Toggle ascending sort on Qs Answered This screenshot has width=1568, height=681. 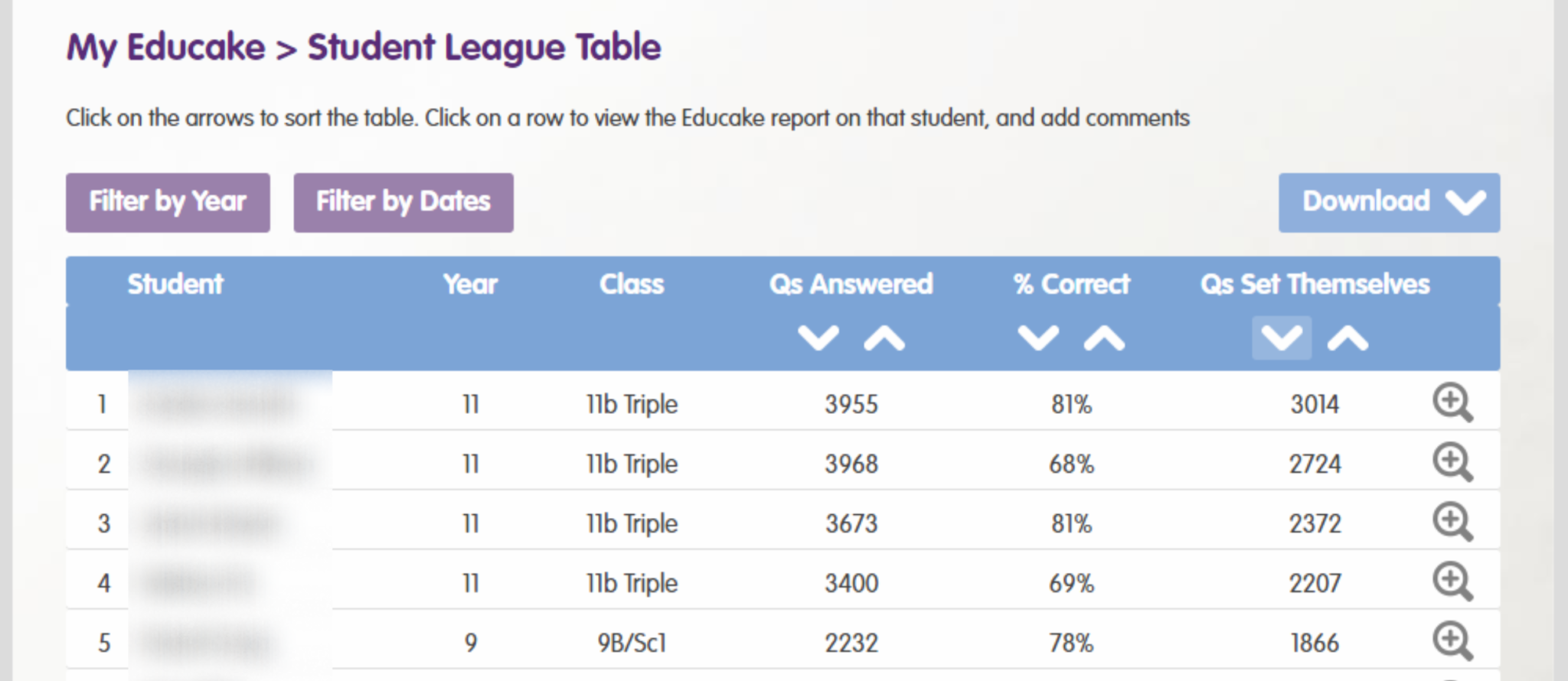coord(884,337)
